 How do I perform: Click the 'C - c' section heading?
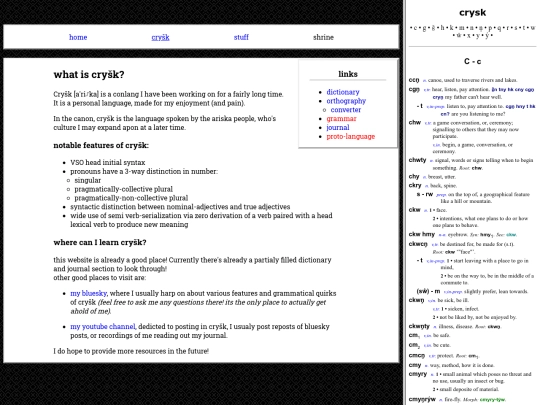pyautogui.click(x=472, y=62)
